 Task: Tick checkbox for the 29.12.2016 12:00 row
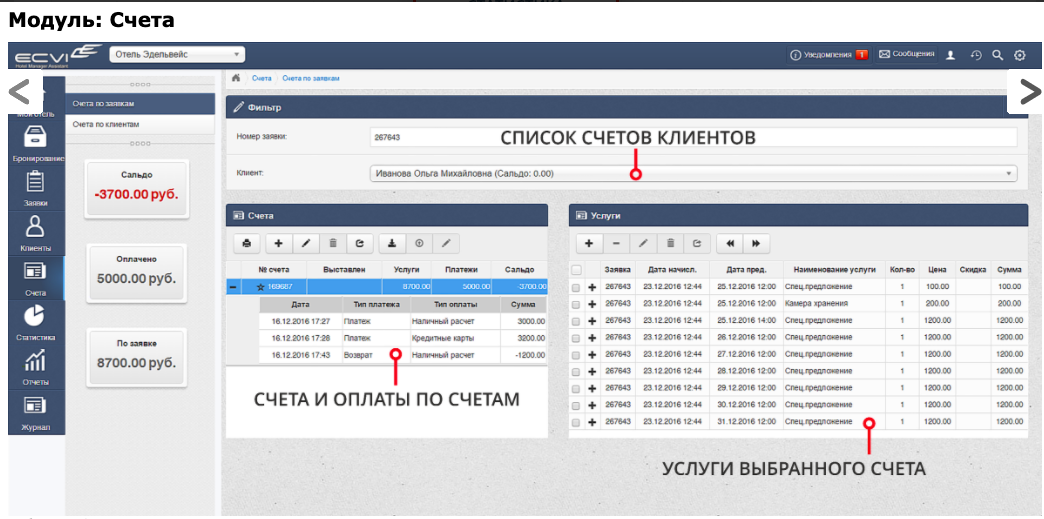pyautogui.click(x=577, y=388)
